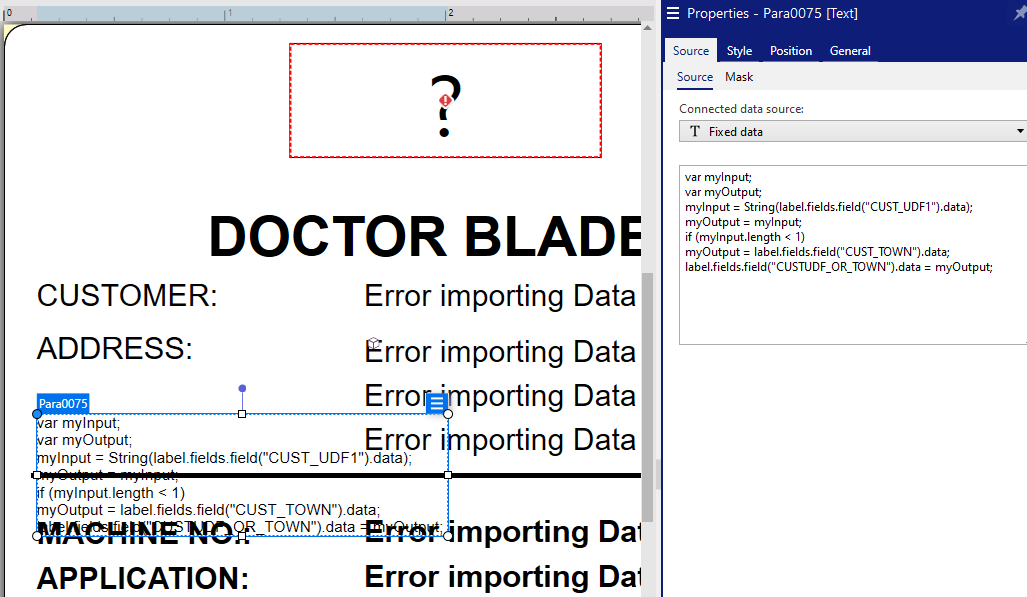Image resolution: width=1027 pixels, height=597 pixels.
Task: Click the Para0075 object name tag
Action: point(63,404)
